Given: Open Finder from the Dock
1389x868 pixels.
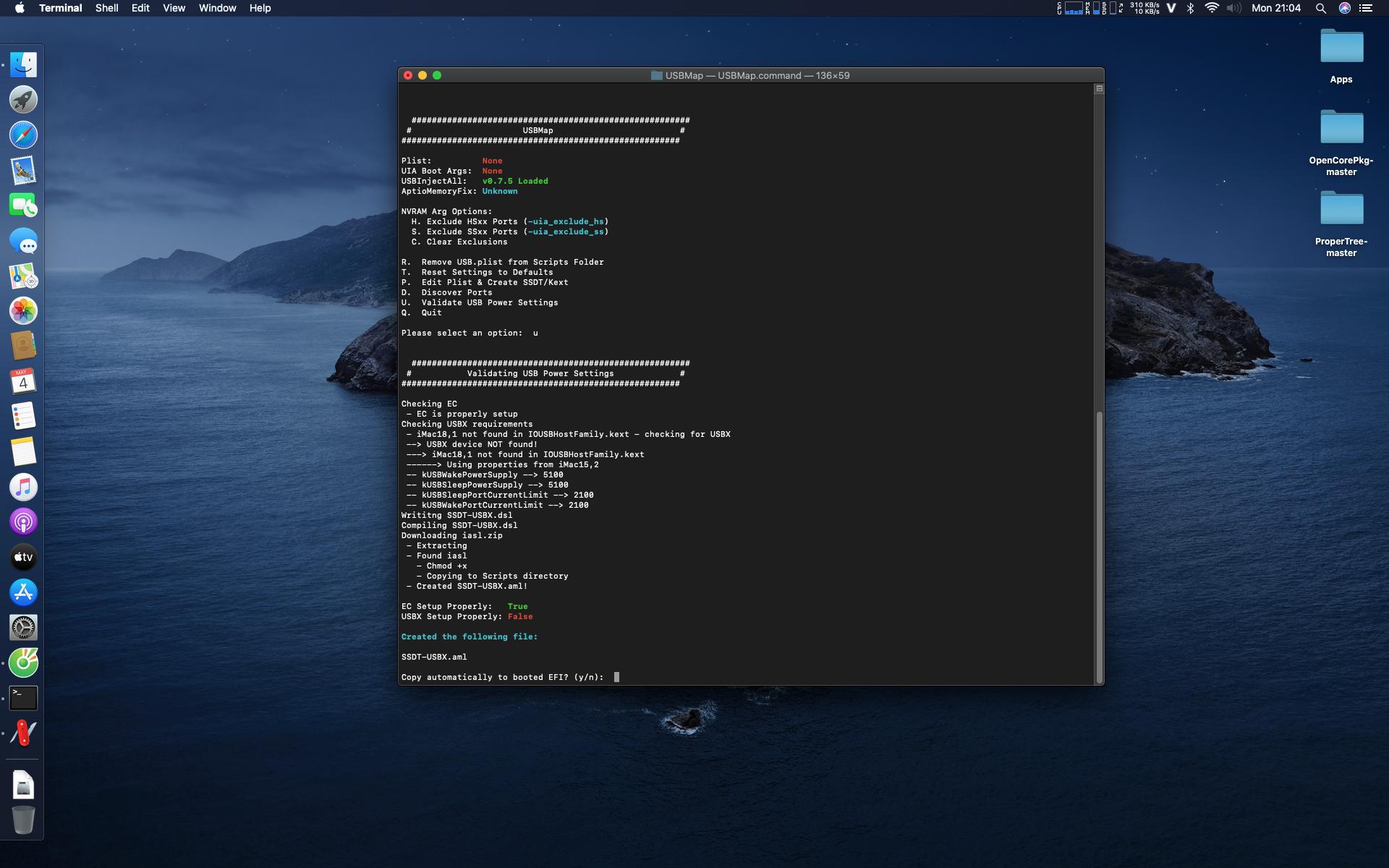Looking at the screenshot, I should [23, 65].
